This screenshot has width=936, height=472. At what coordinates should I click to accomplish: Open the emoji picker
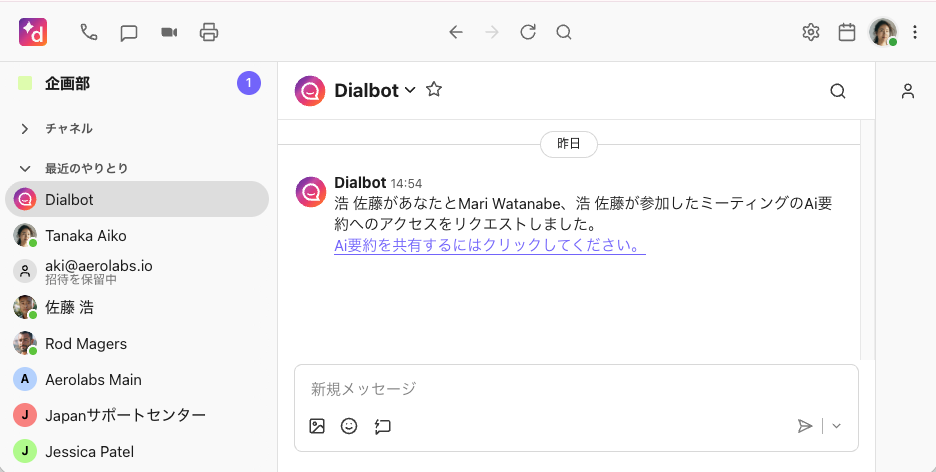349,426
